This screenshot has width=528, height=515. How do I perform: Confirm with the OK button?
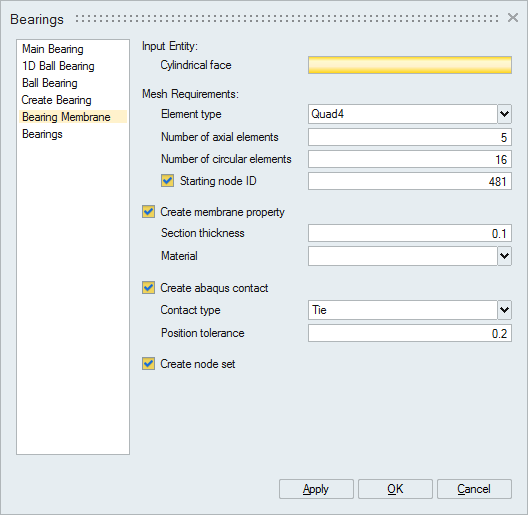click(x=395, y=489)
